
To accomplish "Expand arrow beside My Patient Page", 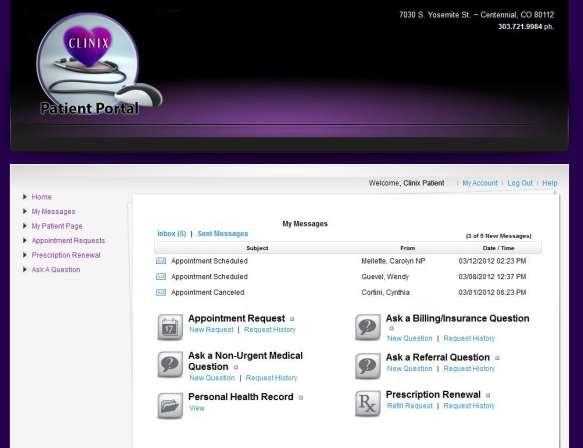I will [25, 226].
